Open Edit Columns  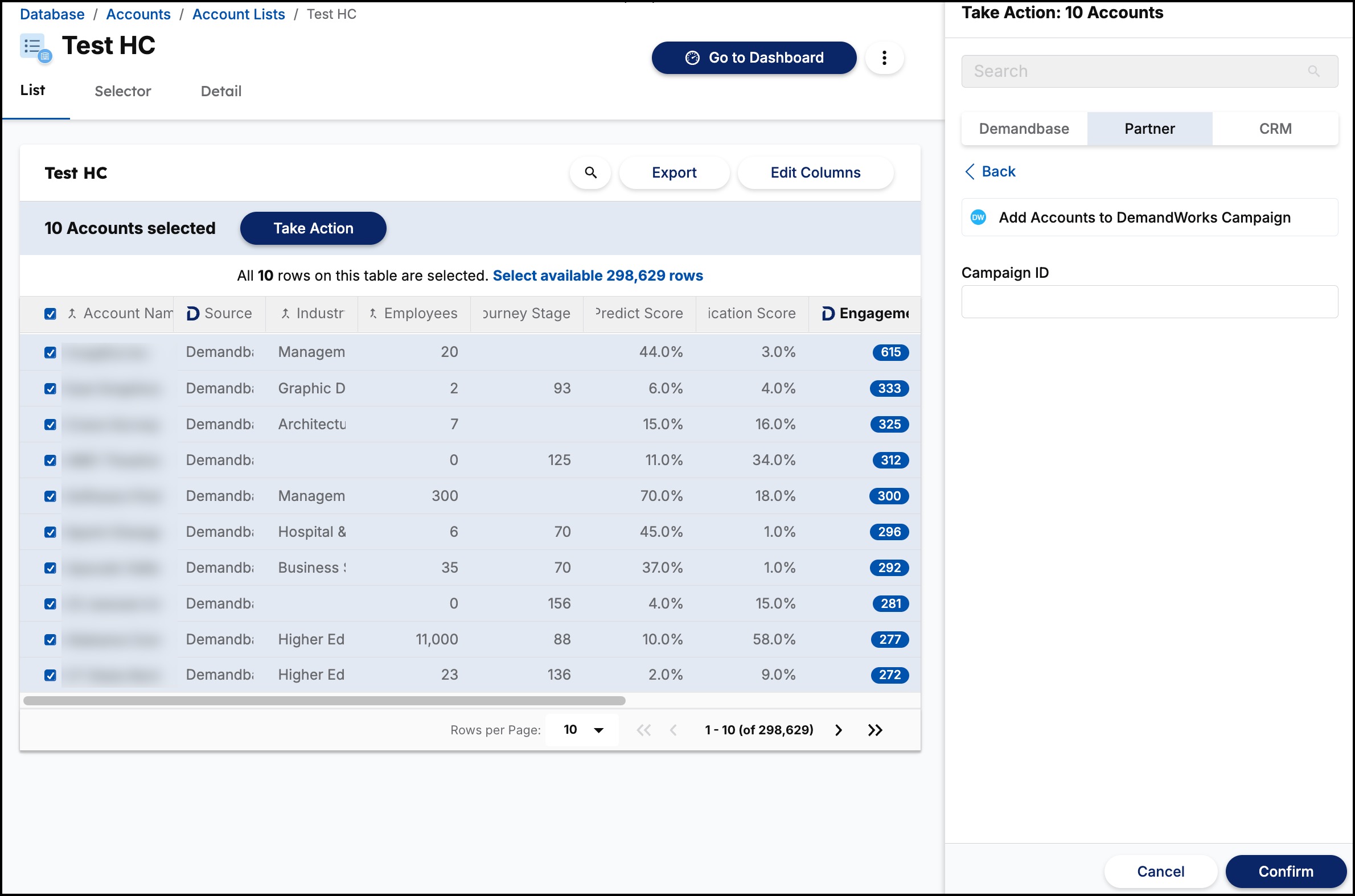pyautogui.click(x=815, y=172)
